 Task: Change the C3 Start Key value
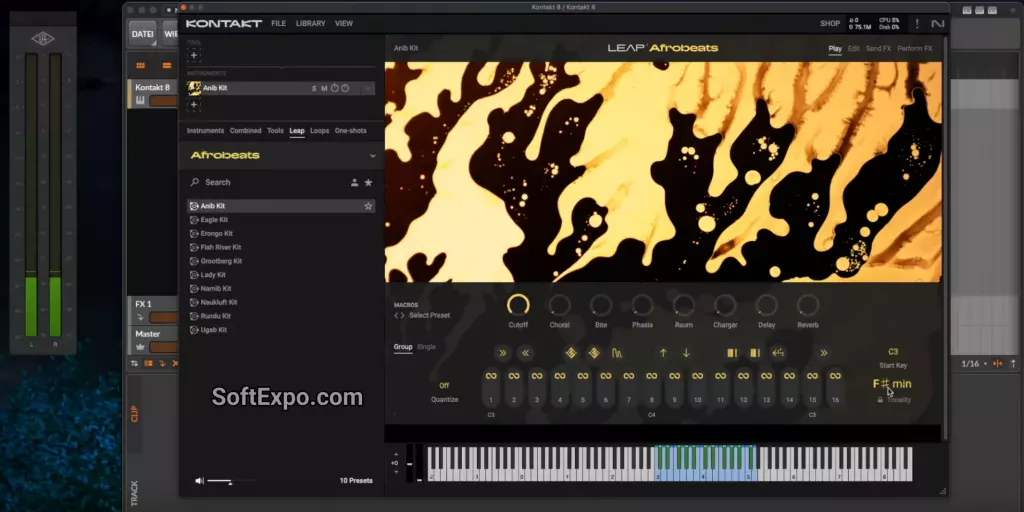click(893, 352)
